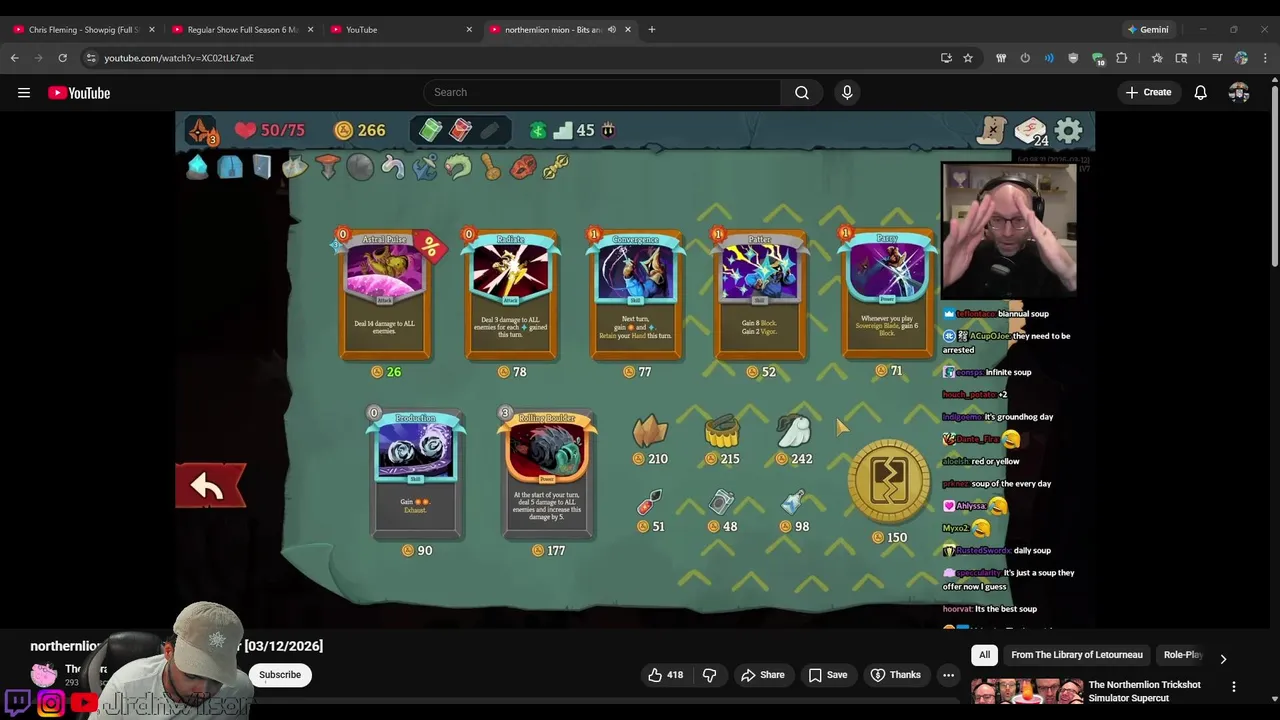Open more actions menu beside Thanks
The width and height of the screenshot is (1280, 720).
(x=948, y=675)
